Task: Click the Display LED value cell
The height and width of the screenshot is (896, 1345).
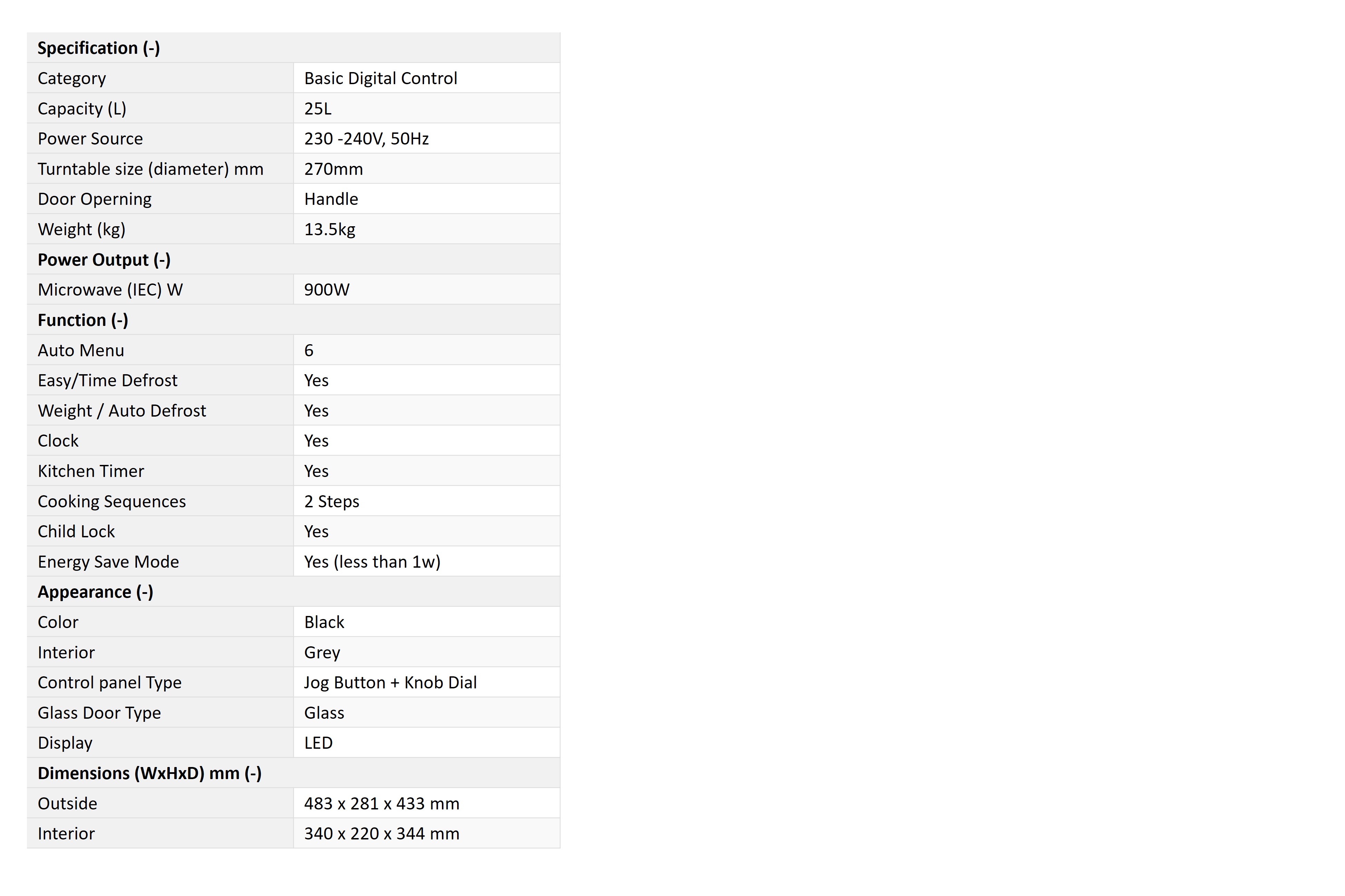Action: (427, 743)
